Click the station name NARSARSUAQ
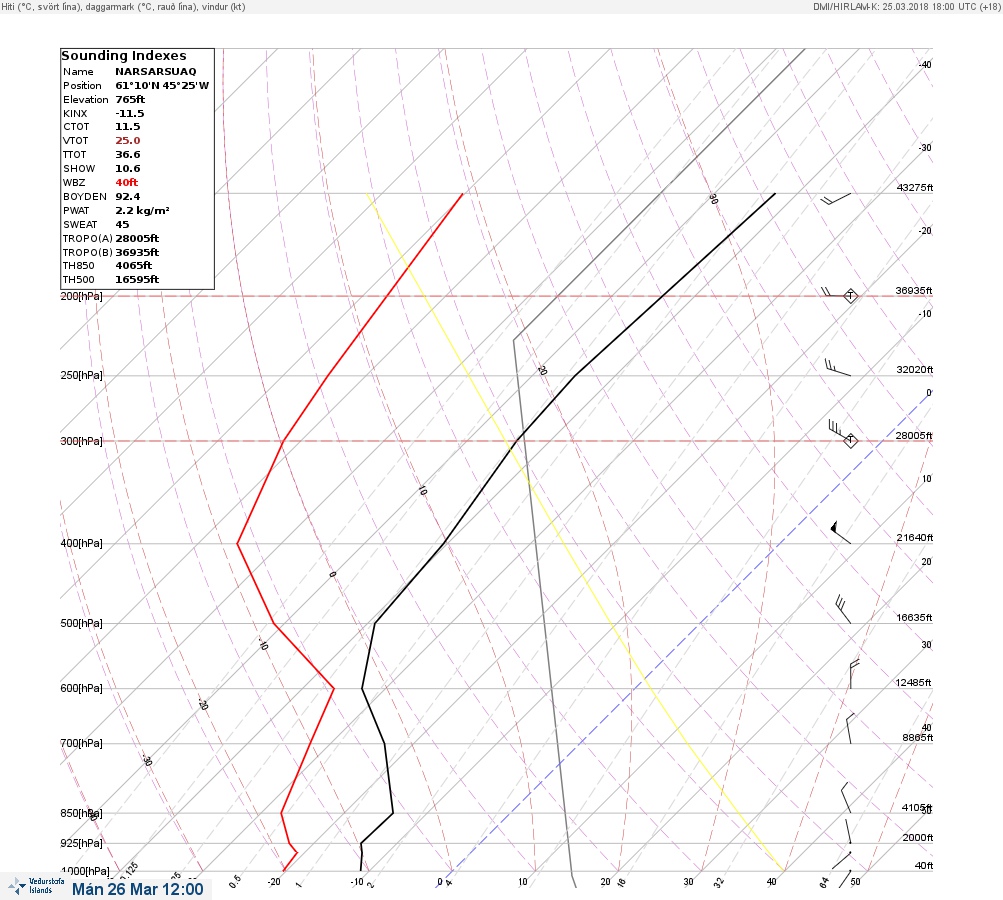 pos(155,72)
